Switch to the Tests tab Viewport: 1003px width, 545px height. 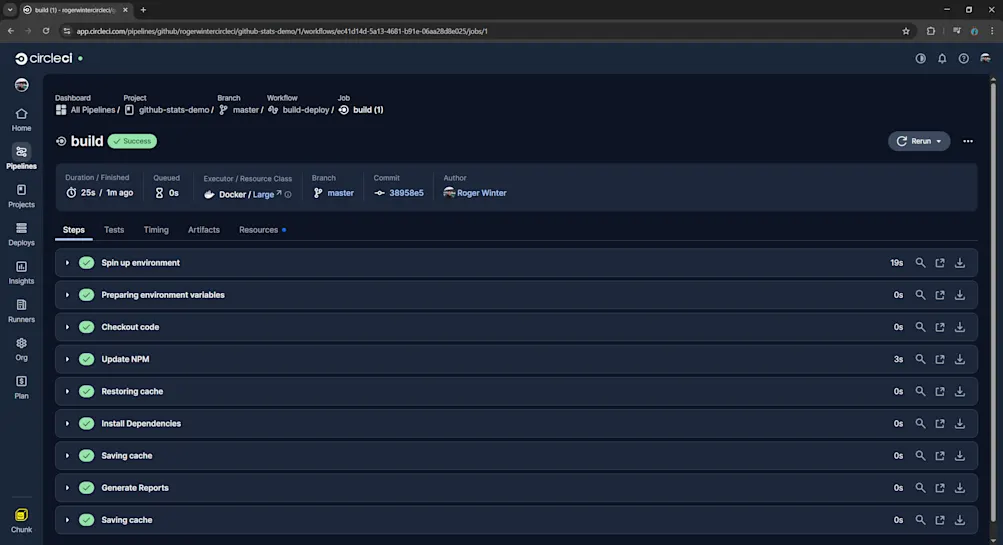coord(114,230)
